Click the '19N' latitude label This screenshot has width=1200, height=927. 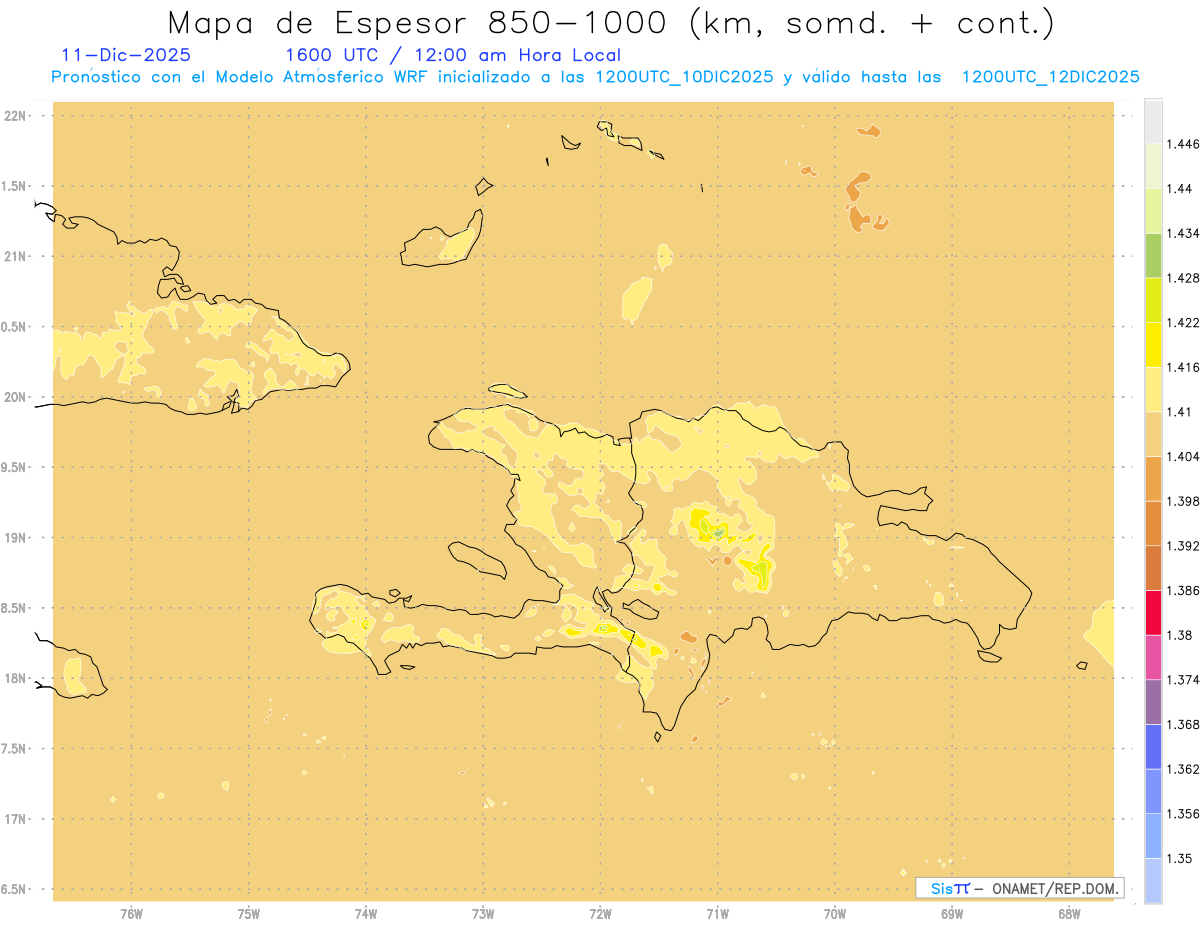15,538
